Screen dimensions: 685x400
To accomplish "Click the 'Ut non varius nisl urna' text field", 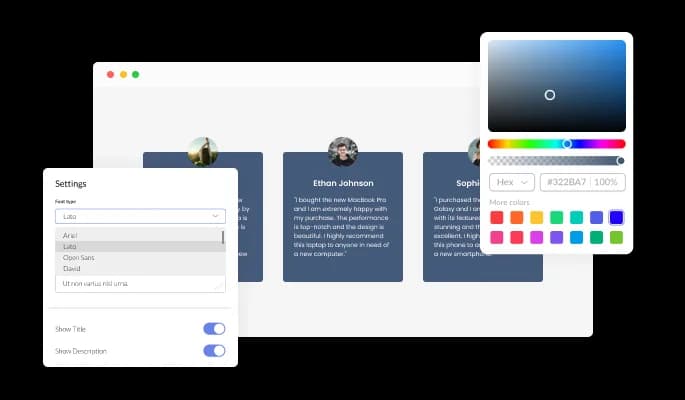I will tap(140, 284).
